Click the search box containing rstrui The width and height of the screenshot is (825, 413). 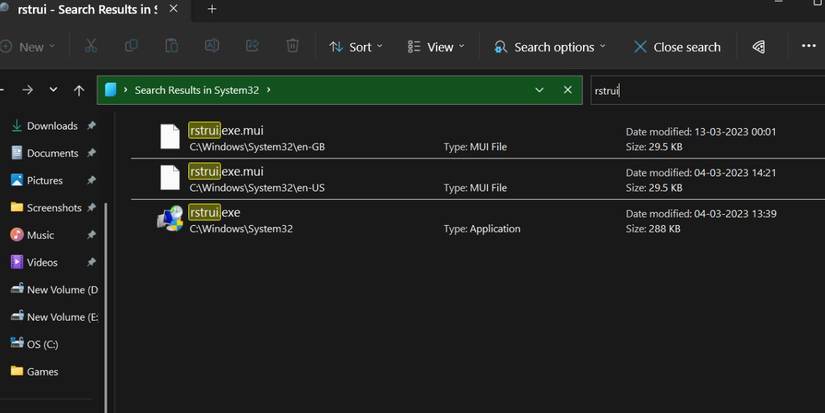[705, 90]
